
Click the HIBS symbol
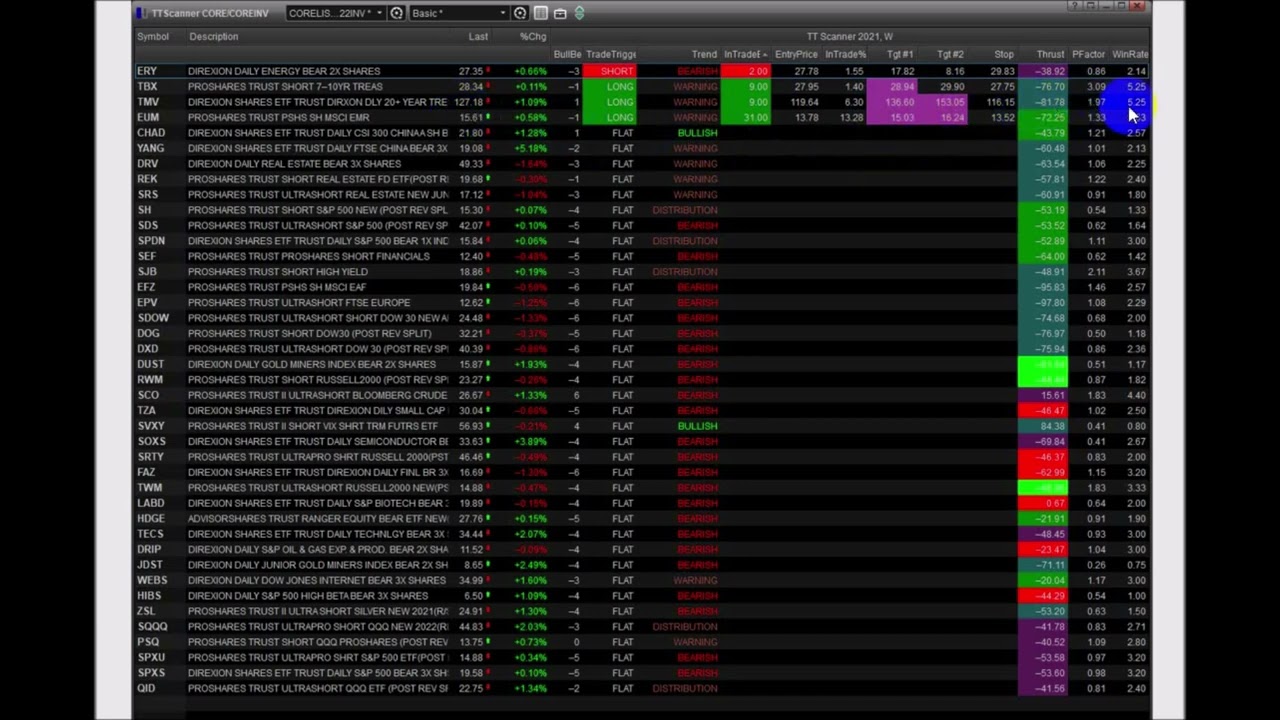[x=148, y=596]
